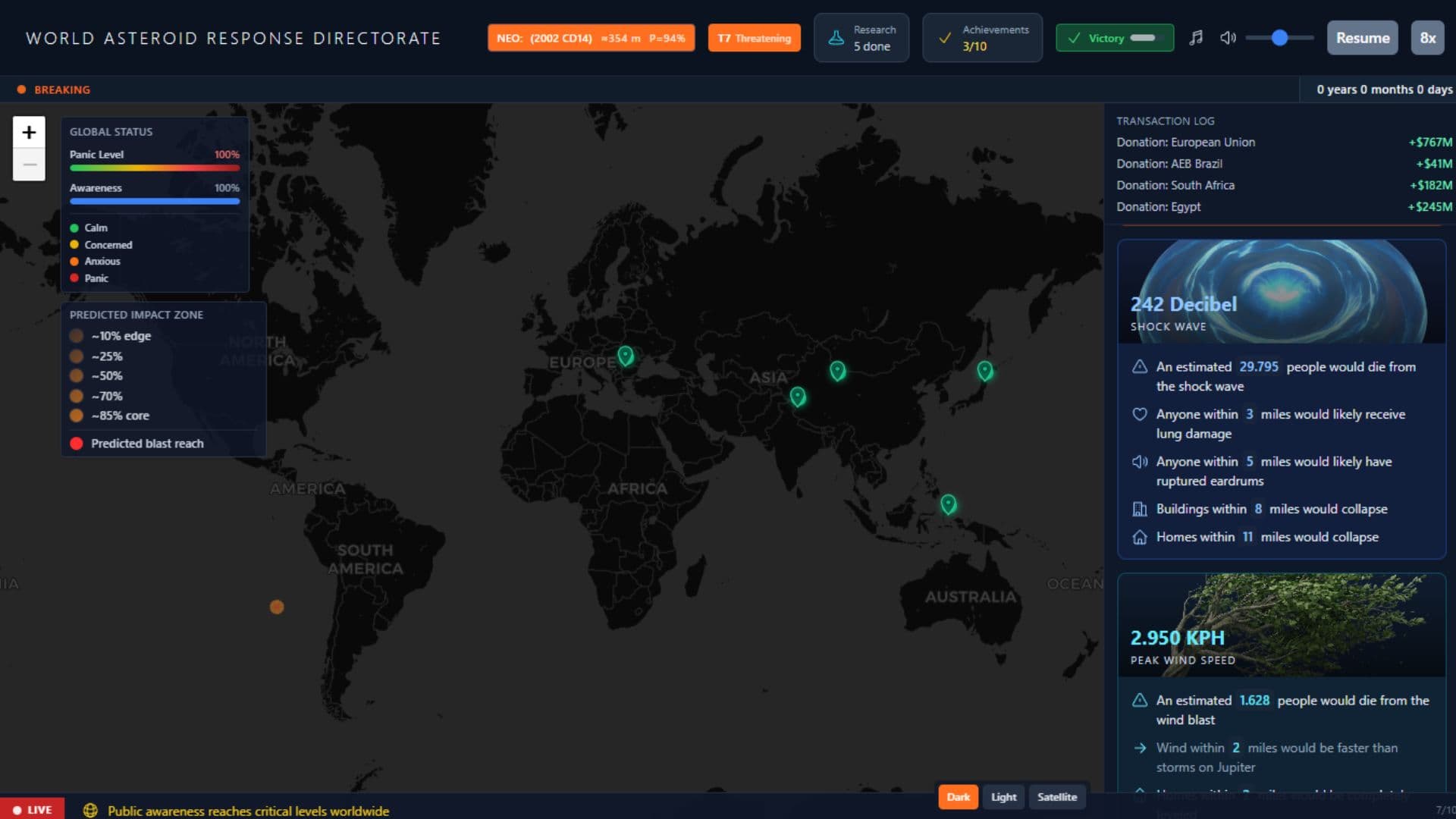This screenshot has width=1456, height=819.
Task: Open the NEO 2002 CD14 info badge
Action: [x=591, y=38]
